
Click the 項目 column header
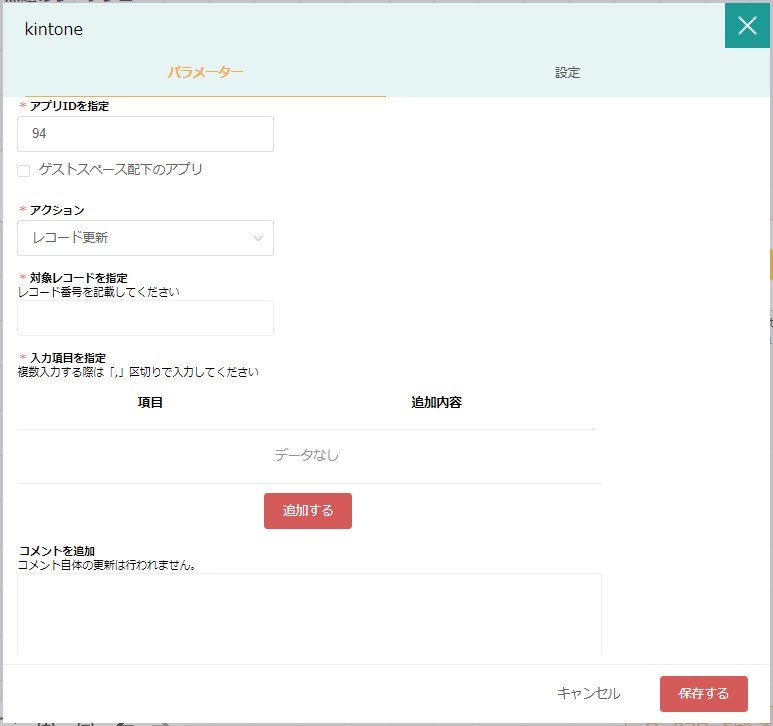150,402
